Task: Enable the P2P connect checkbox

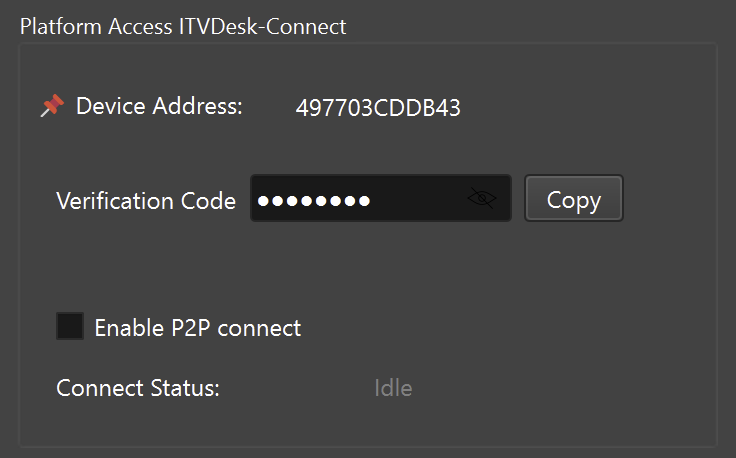Action: pyautogui.click(x=70, y=327)
